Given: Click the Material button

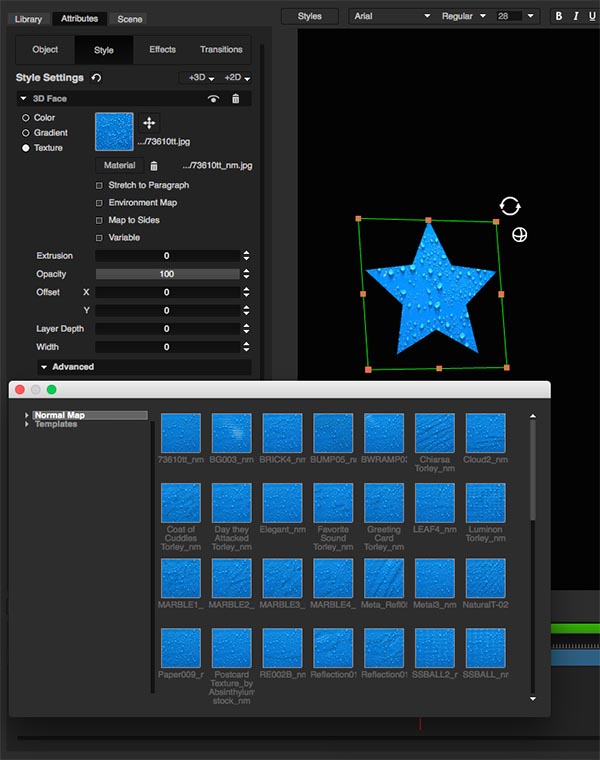Looking at the screenshot, I should [120, 166].
